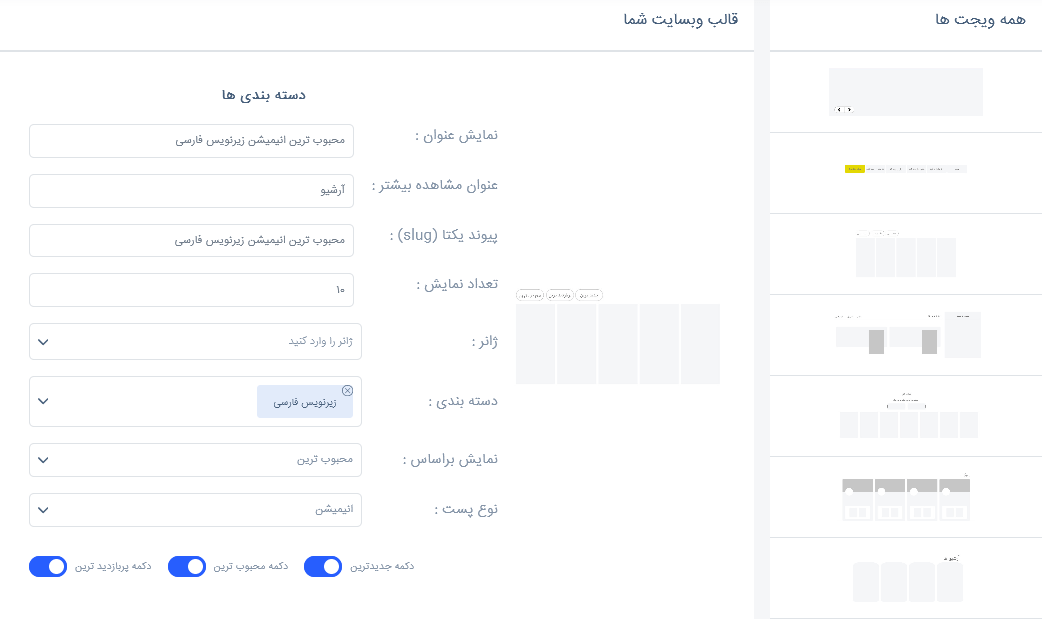Click the نمایش عنوان input field

(191, 141)
